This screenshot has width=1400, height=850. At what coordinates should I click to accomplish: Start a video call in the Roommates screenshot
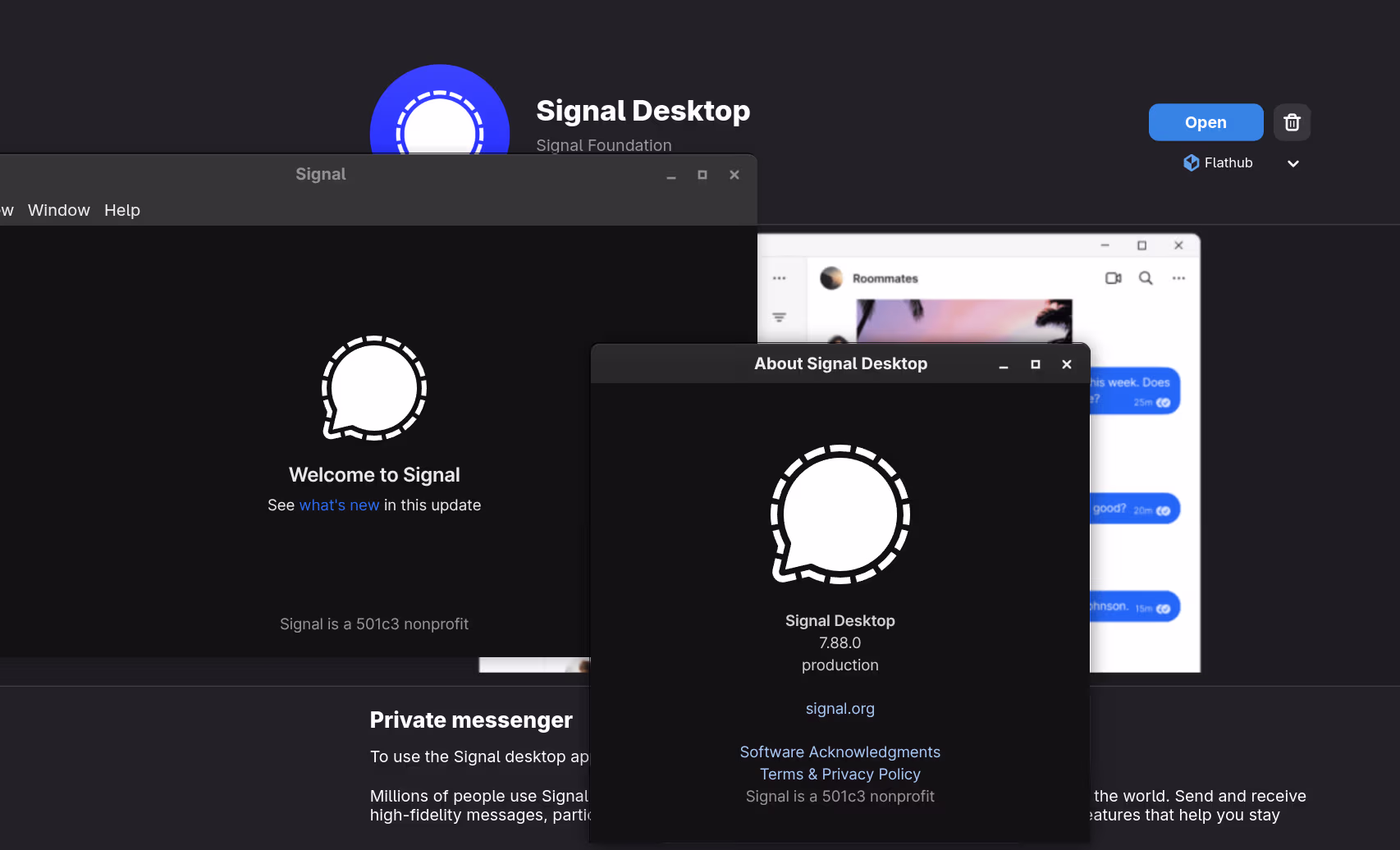tap(1114, 278)
